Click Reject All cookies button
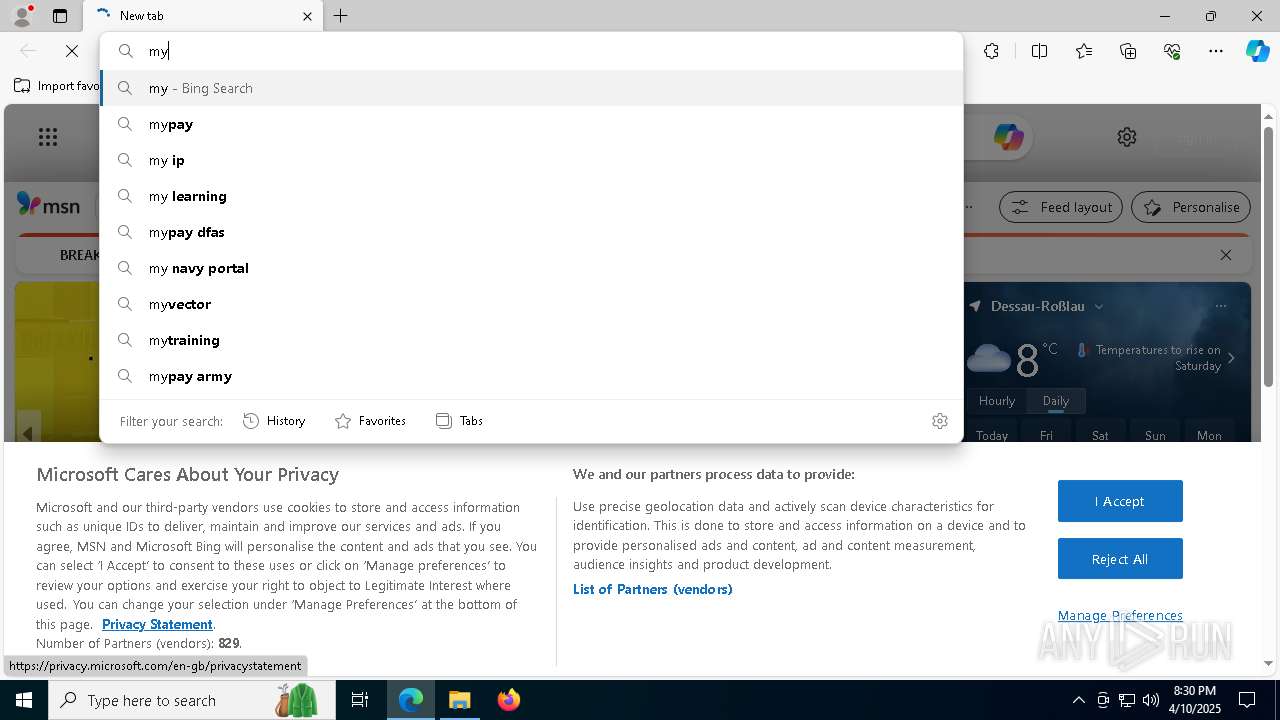Screen dimensions: 1280x720 [1120, 559]
